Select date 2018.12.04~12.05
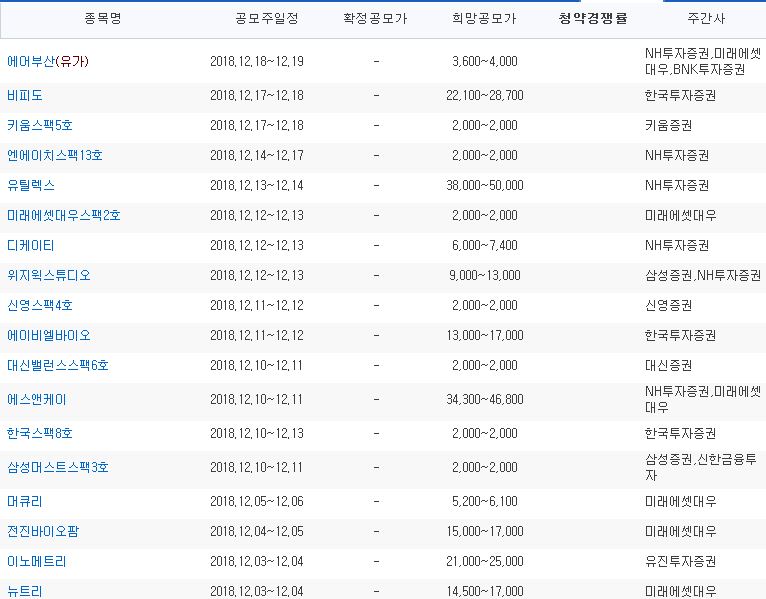The width and height of the screenshot is (766, 599). point(257,532)
